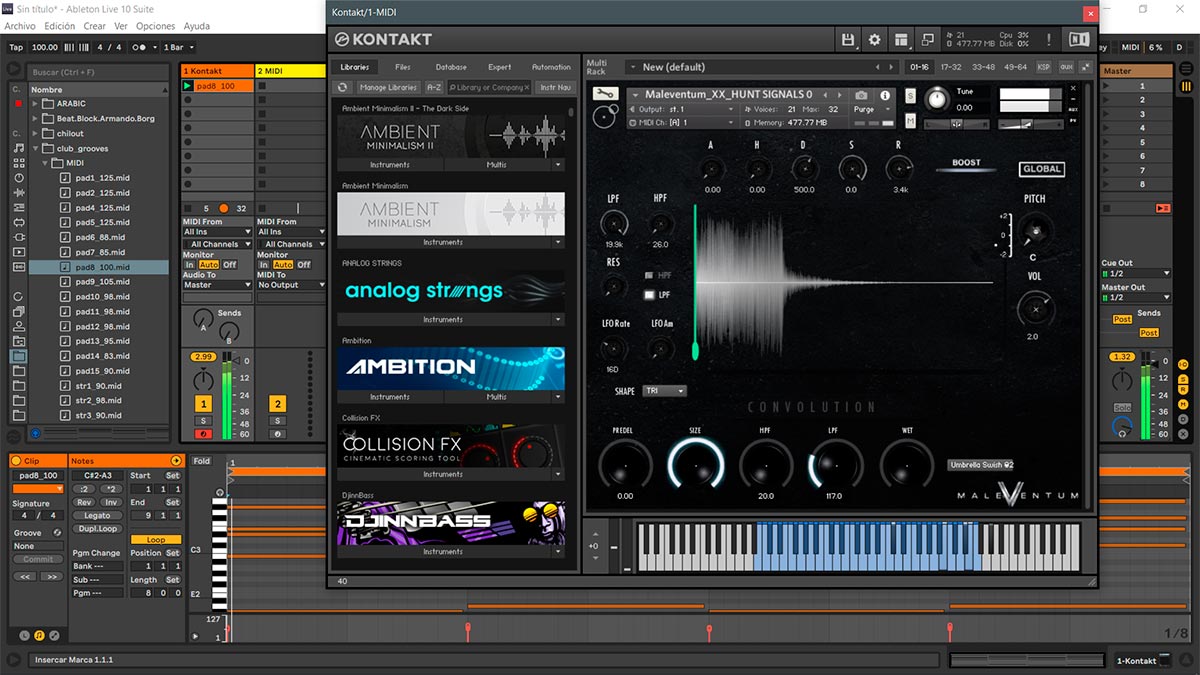The image size is (1200, 675).
Task: Solo Ableton track 1 Kontakt
Action: click(203, 421)
